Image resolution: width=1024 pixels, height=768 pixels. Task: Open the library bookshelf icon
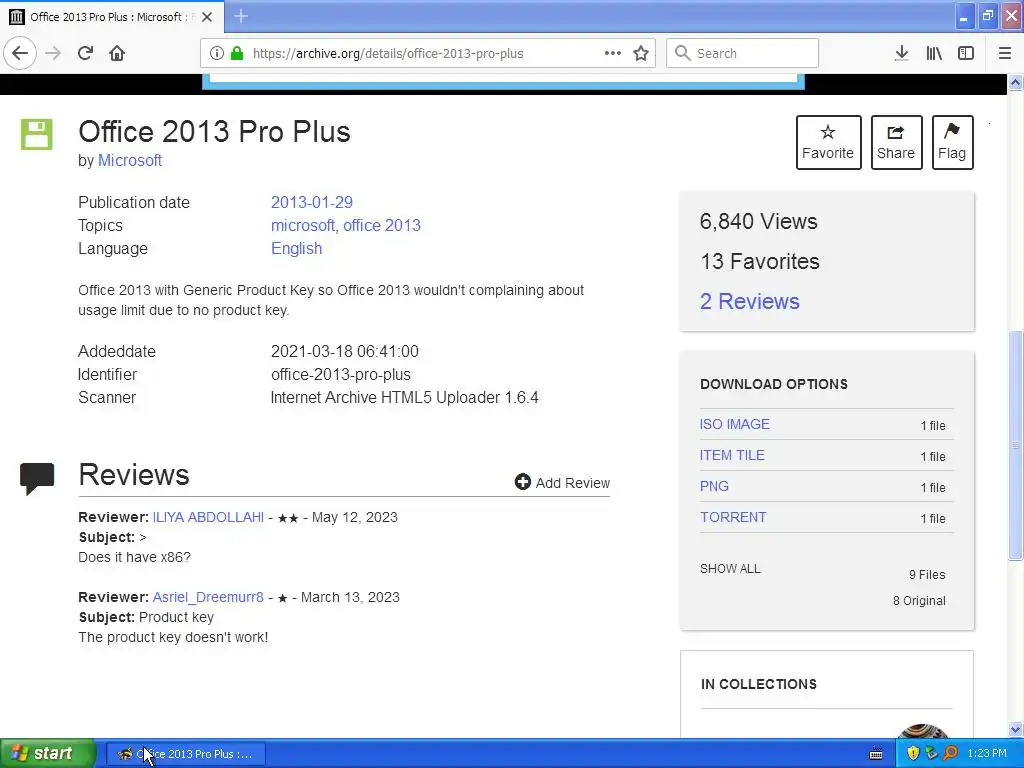[934, 53]
